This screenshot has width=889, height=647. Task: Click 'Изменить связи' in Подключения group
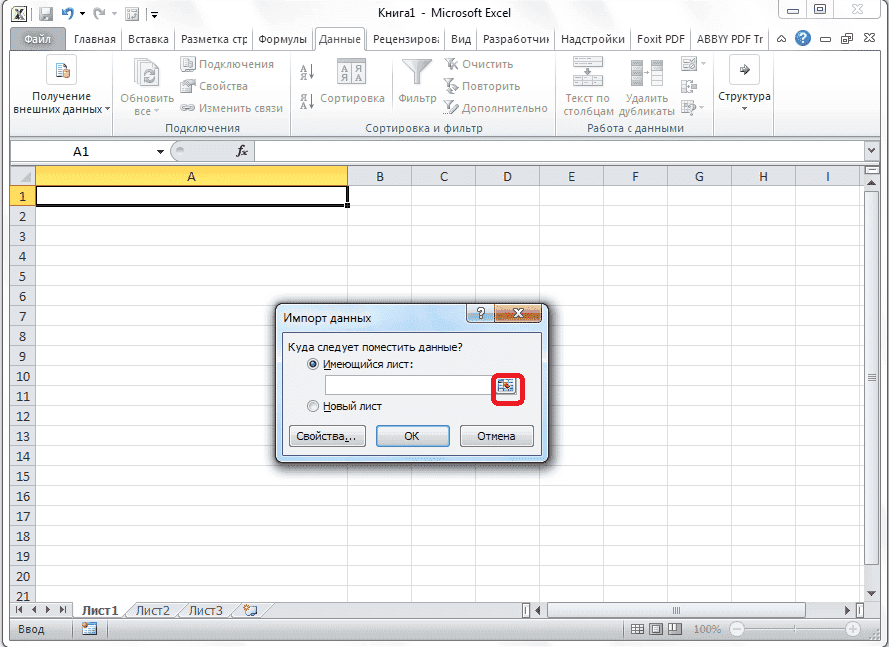click(x=237, y=109)
